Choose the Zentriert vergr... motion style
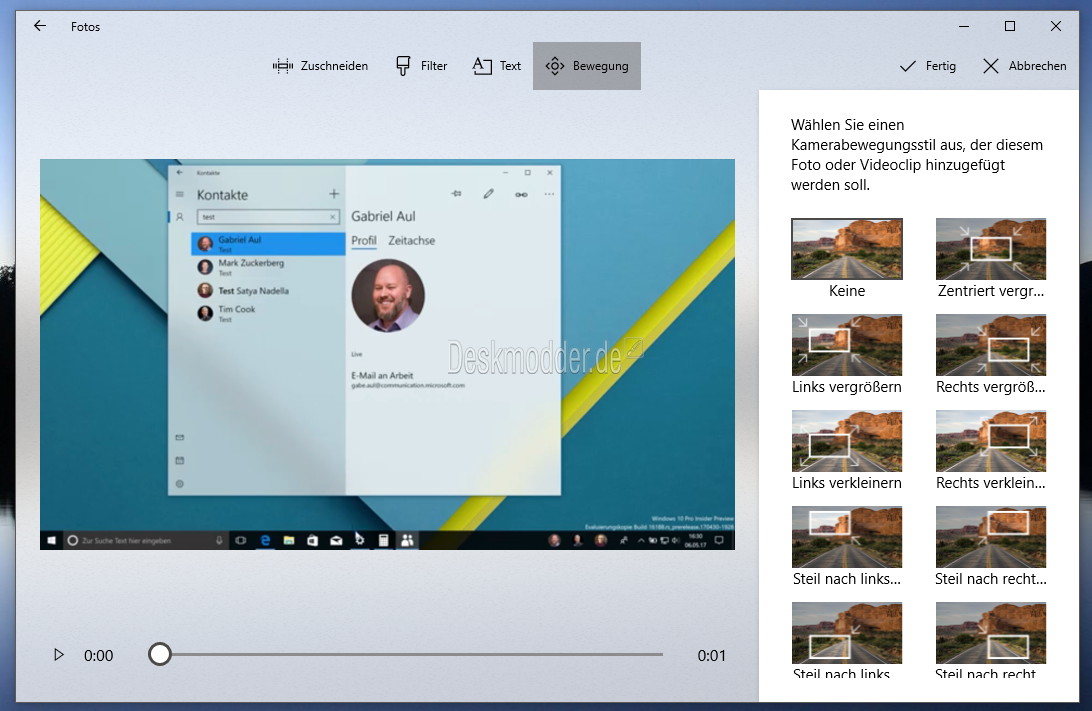This screenshot has height=711, width=1092. click(991, 259)
